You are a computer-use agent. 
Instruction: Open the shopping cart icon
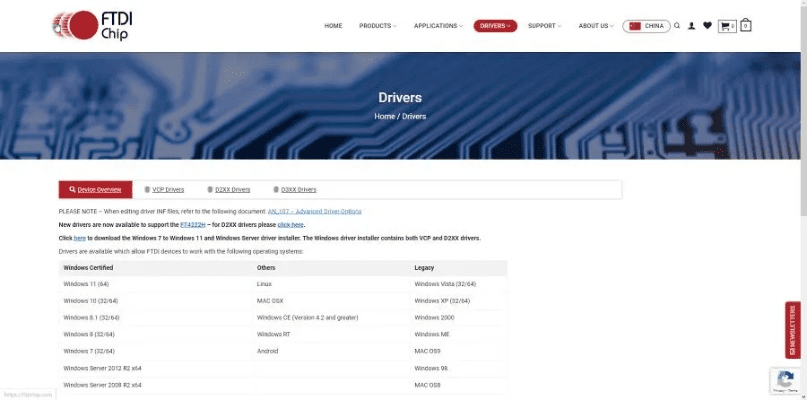coord(726,26)
